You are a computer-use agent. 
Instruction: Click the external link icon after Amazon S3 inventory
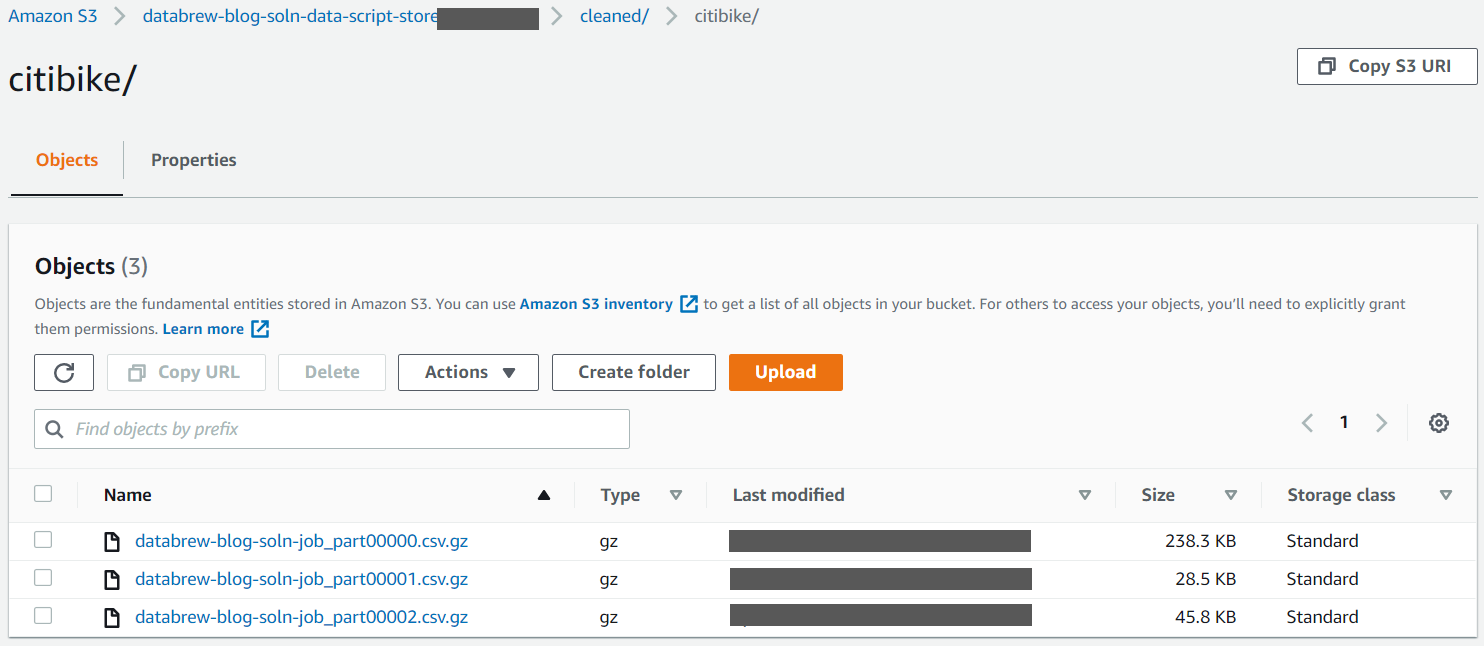click(x=689, y=304)
